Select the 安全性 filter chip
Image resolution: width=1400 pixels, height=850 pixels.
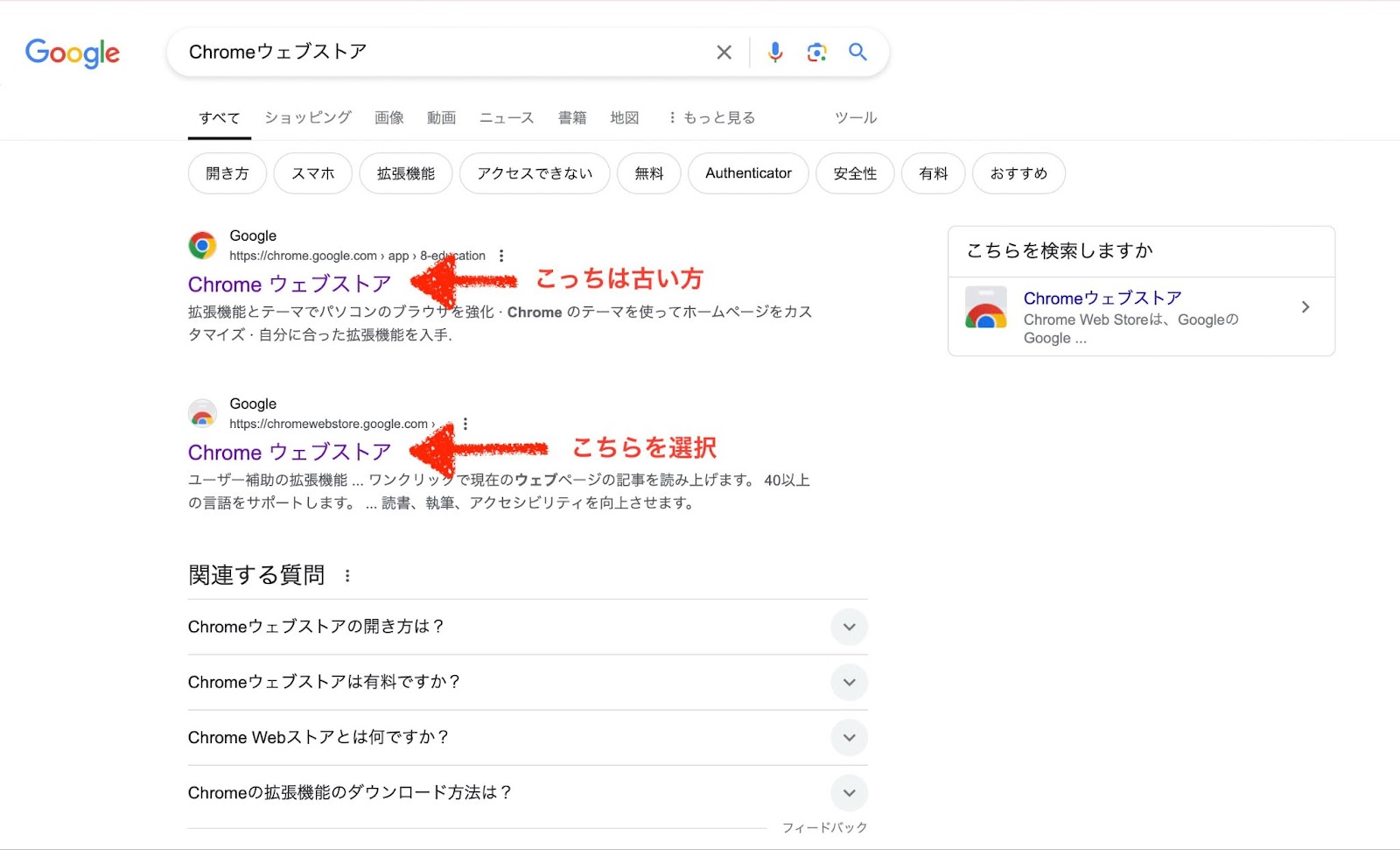click(x=855, y=173)
